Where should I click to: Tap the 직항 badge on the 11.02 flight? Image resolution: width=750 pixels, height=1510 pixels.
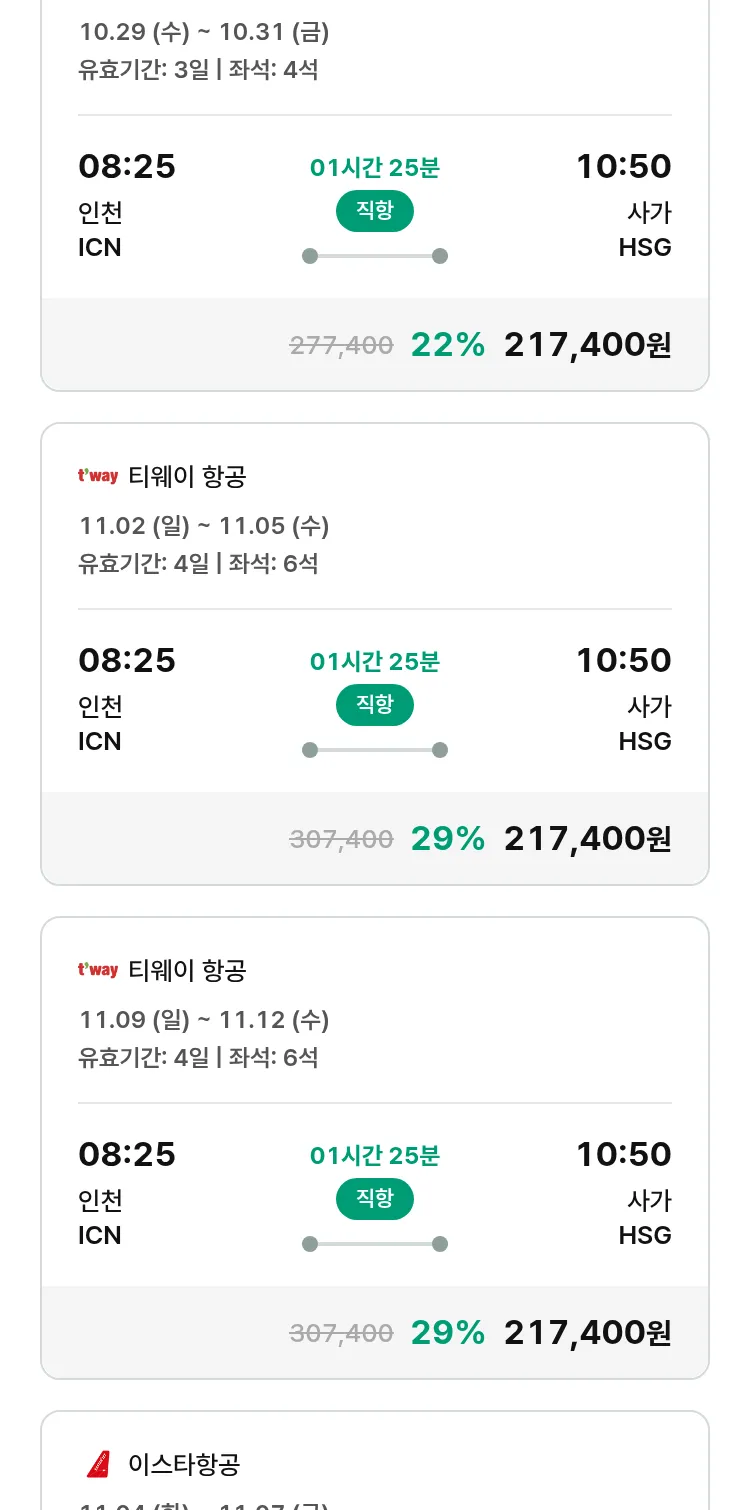tap(374, 705)
